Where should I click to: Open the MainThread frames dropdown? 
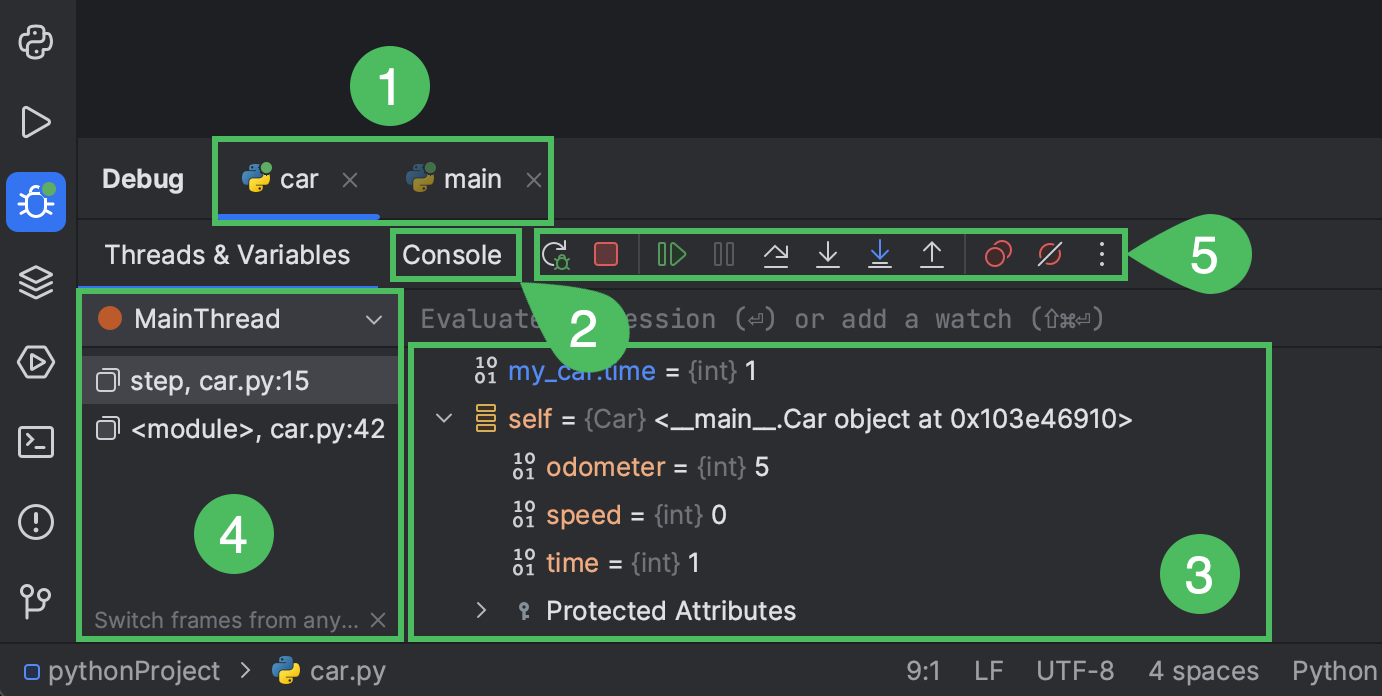click(375, 318)
